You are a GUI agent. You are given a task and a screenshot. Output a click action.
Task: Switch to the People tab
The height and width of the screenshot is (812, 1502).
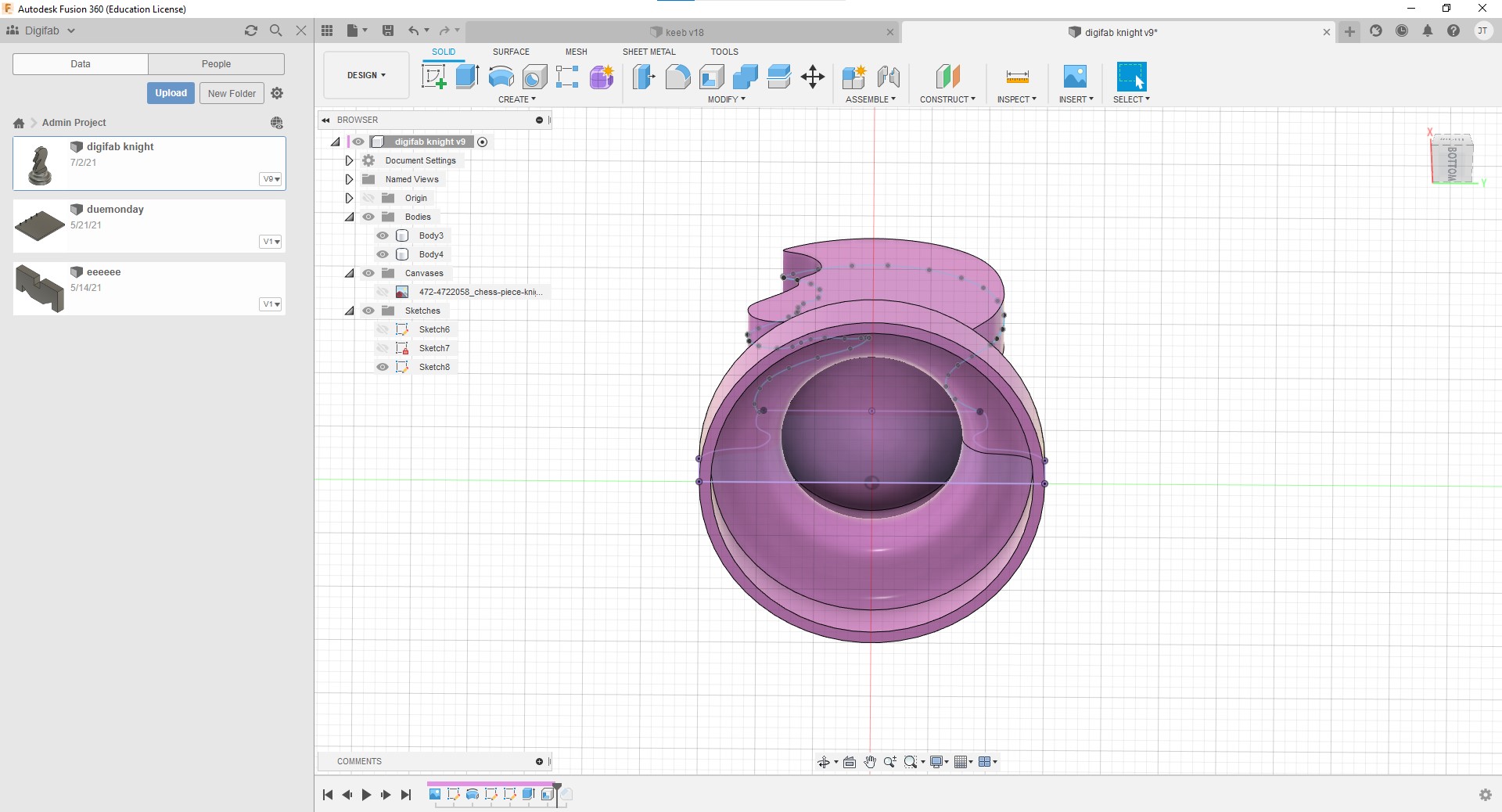click(216, 64)
